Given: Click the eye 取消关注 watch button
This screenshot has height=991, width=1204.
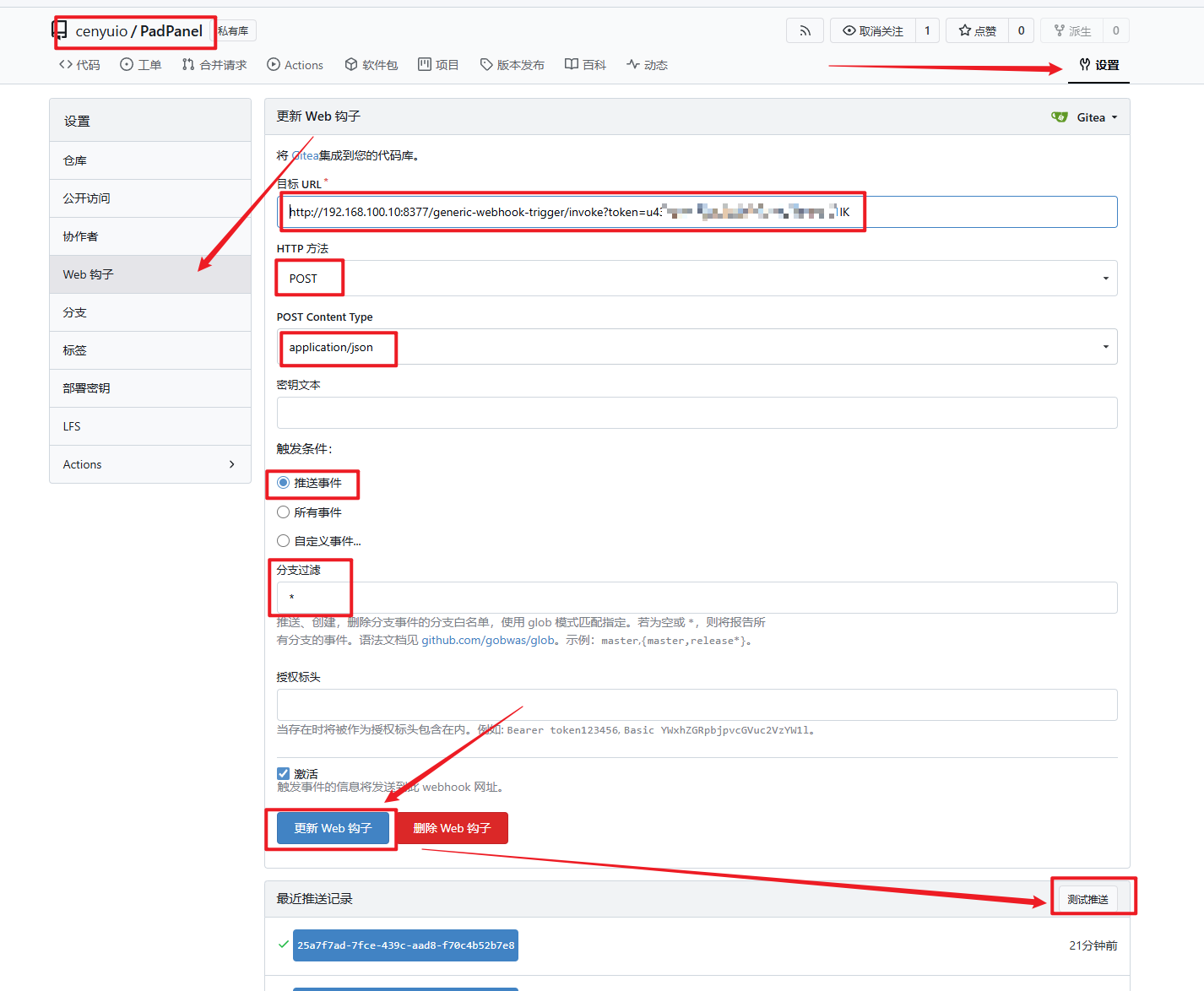Looking at the screenshot, I should click(x=873, y=31).
